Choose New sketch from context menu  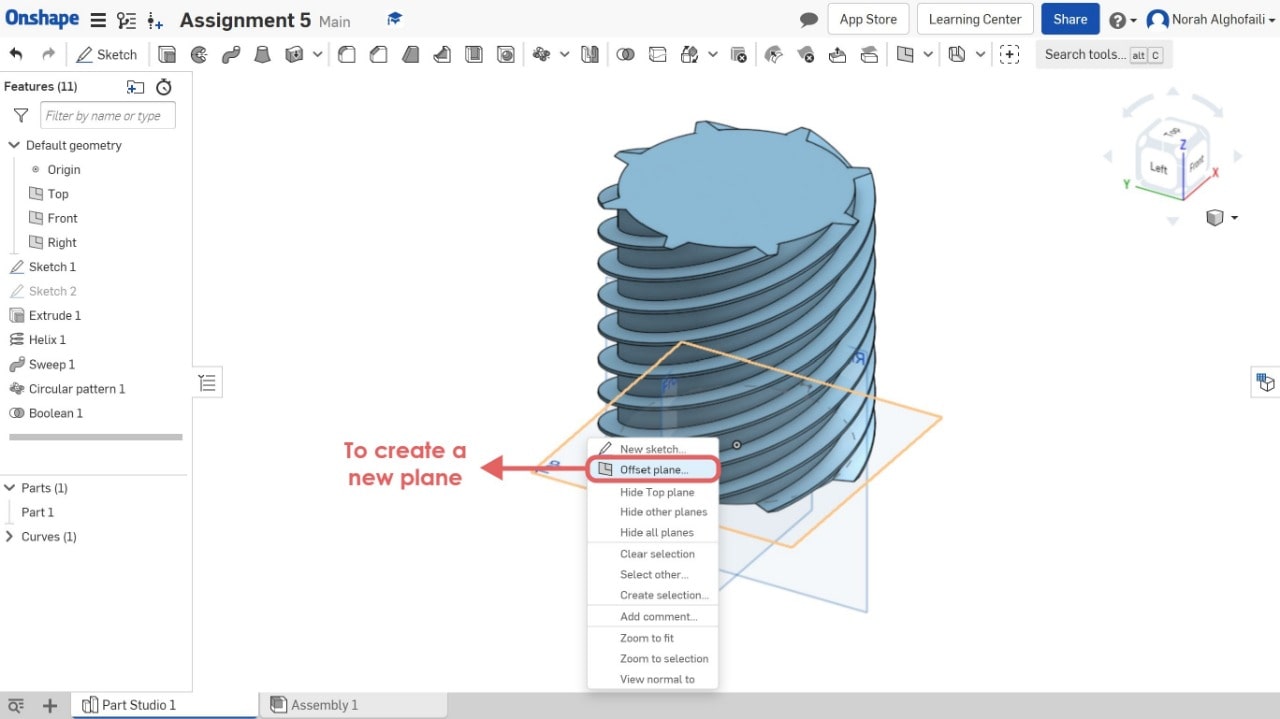click(652, 449)
